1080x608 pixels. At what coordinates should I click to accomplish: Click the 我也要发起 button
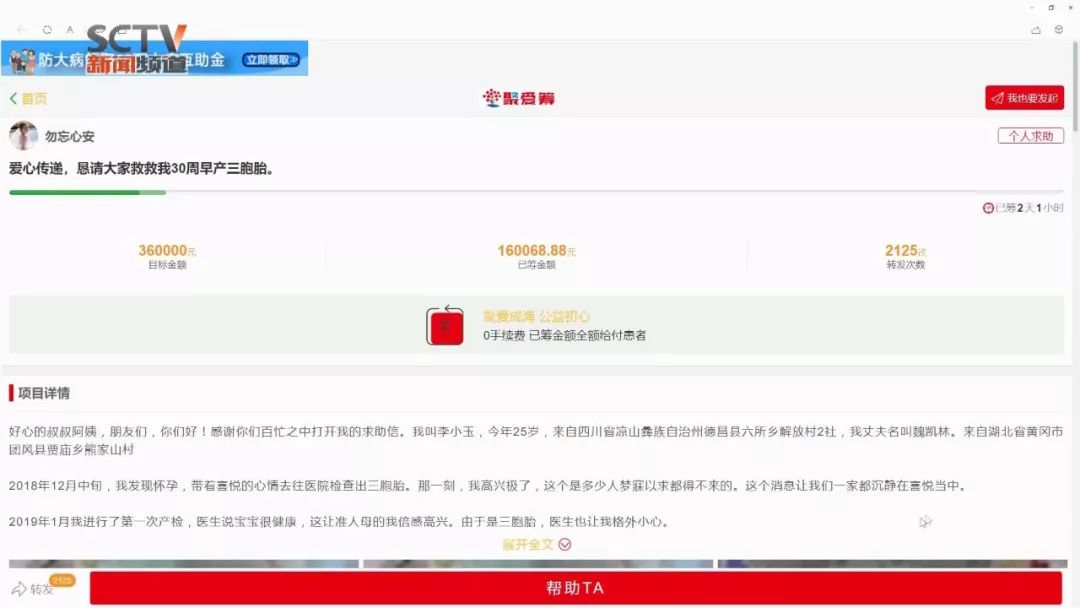(x=1024, y=98)
